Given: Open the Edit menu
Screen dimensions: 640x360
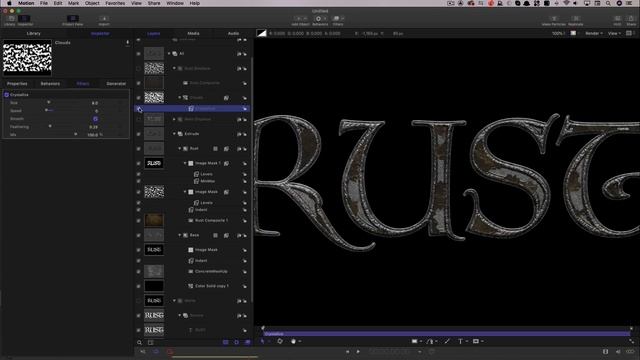Looking at the screenshot, I should coord(58,3).
